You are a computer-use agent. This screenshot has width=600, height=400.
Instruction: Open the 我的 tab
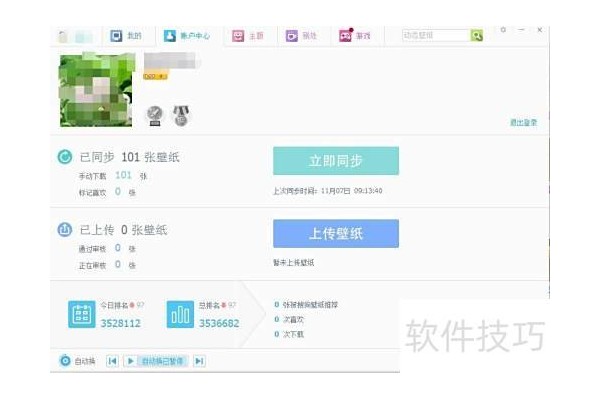pos(126,36)
